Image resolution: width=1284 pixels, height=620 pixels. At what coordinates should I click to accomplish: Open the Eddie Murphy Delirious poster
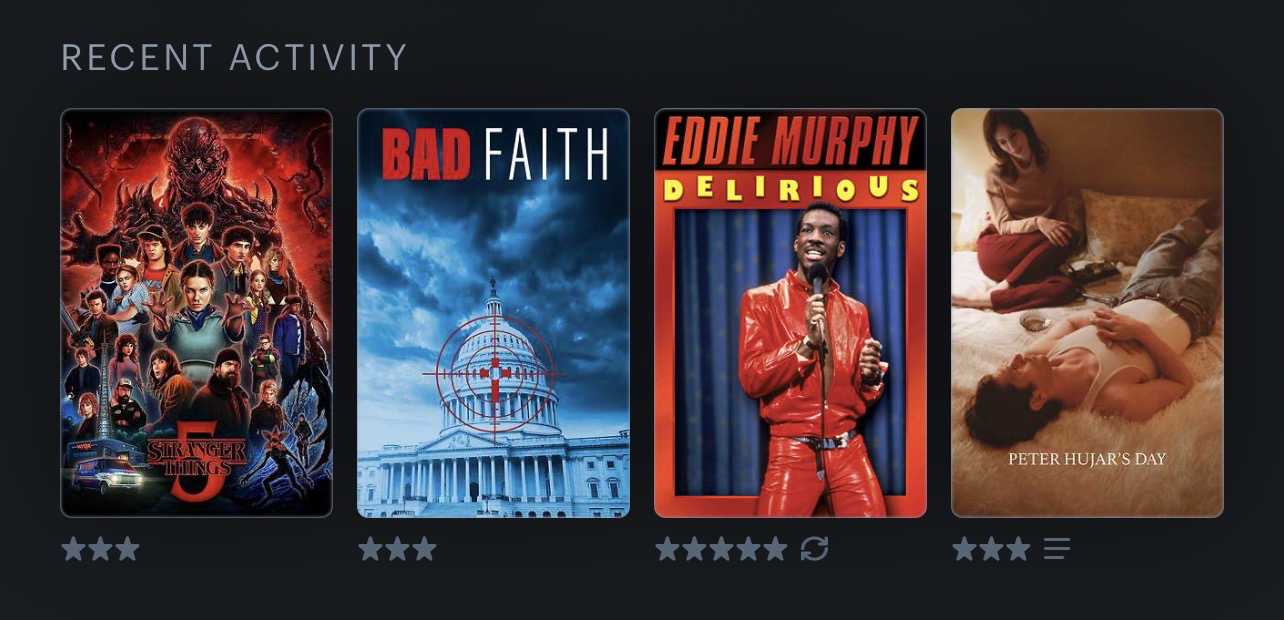pyautogui.click(x=790, y=313)
